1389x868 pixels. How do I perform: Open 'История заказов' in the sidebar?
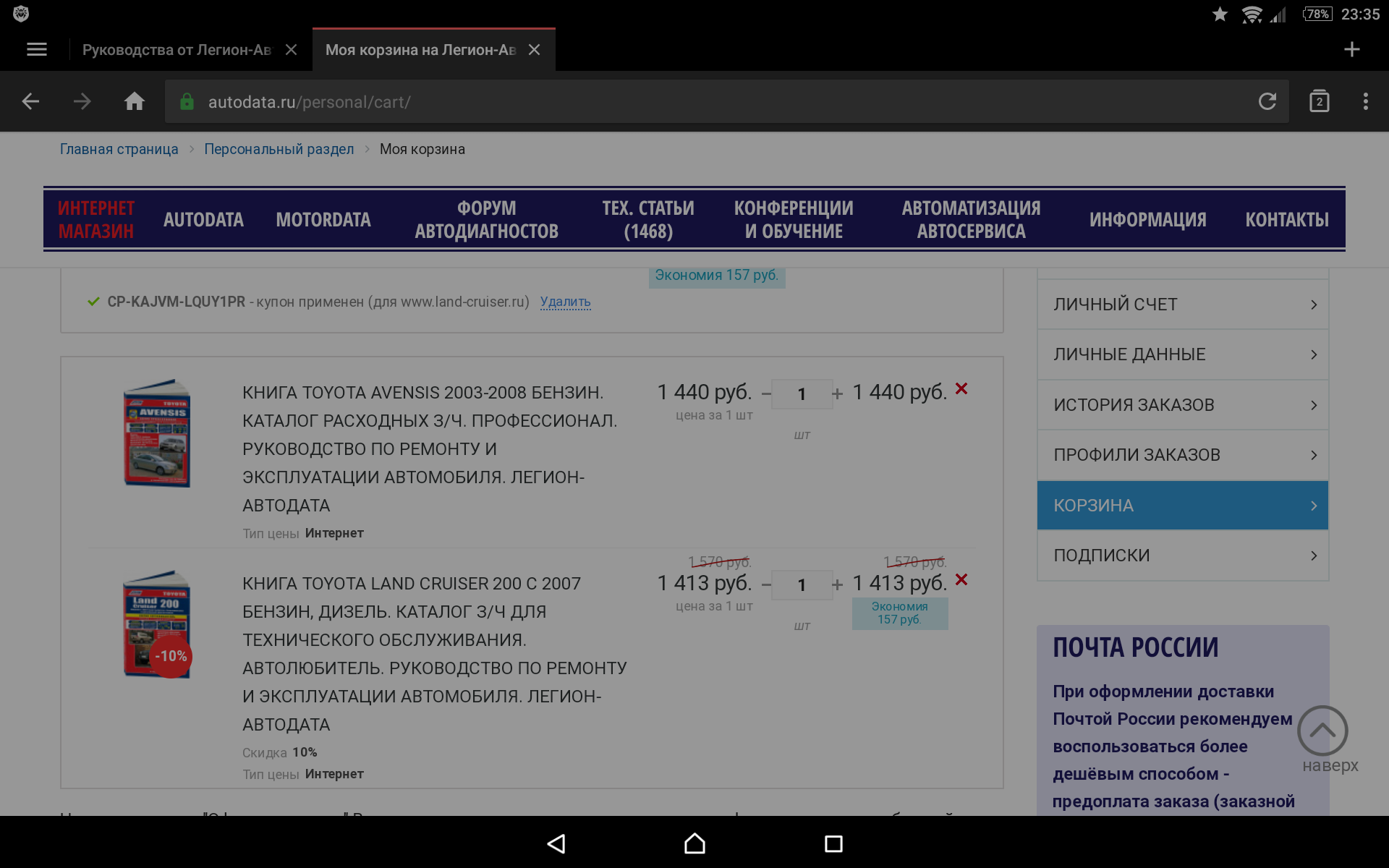click(1183, 405)
